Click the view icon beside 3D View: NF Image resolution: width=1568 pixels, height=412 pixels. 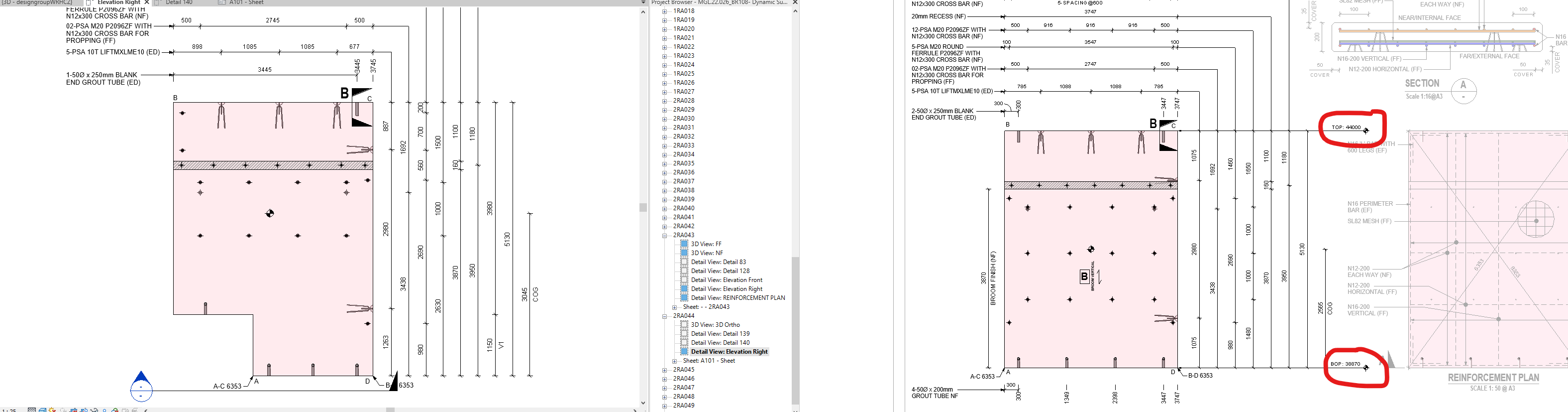pyautogui.click(x=684, y=253)
